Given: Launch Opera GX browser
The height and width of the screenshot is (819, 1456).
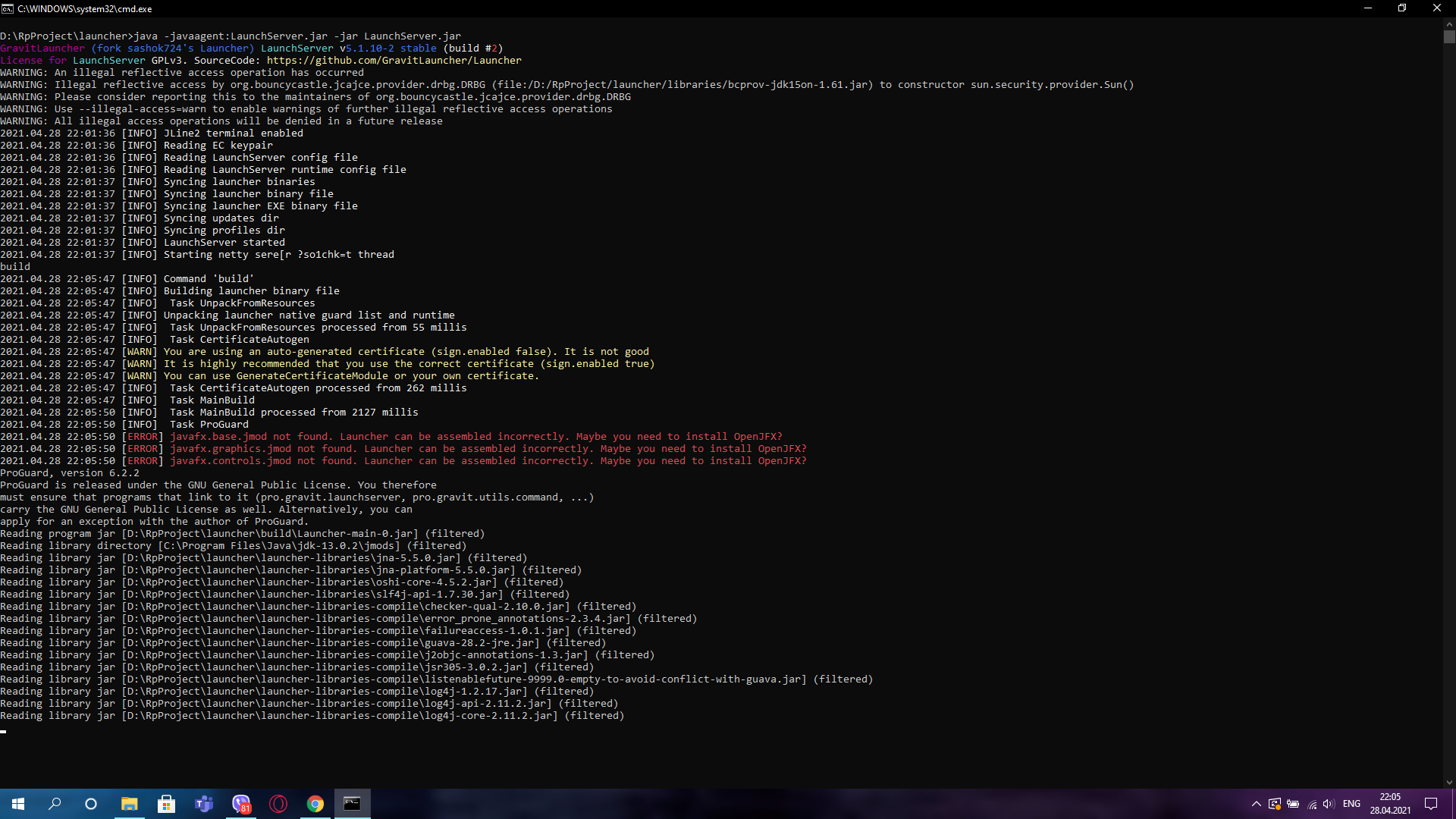Looking at the screenshot, I should (x=278, y=803).
